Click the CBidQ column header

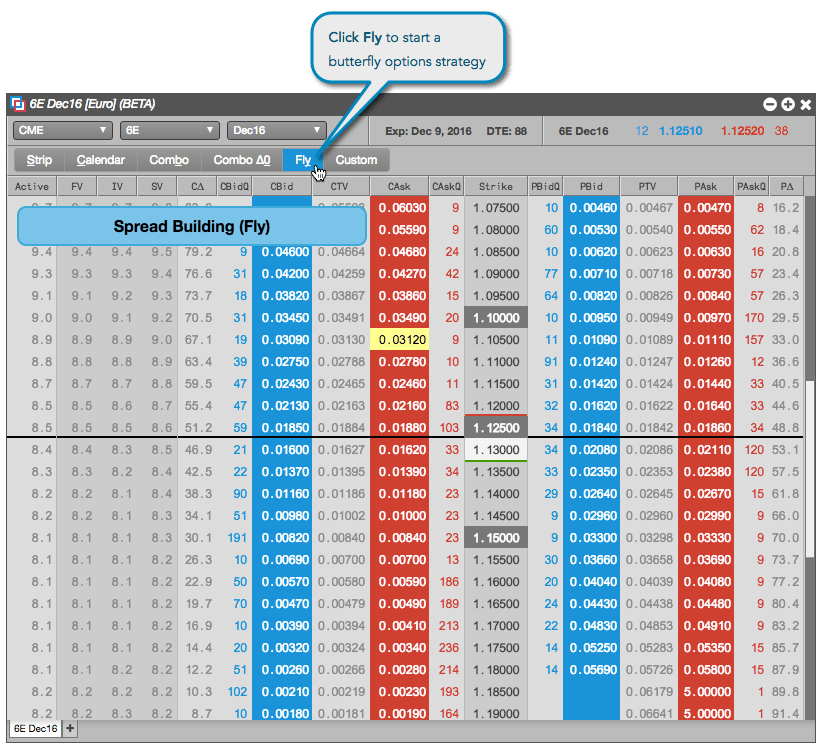[234, 186]
